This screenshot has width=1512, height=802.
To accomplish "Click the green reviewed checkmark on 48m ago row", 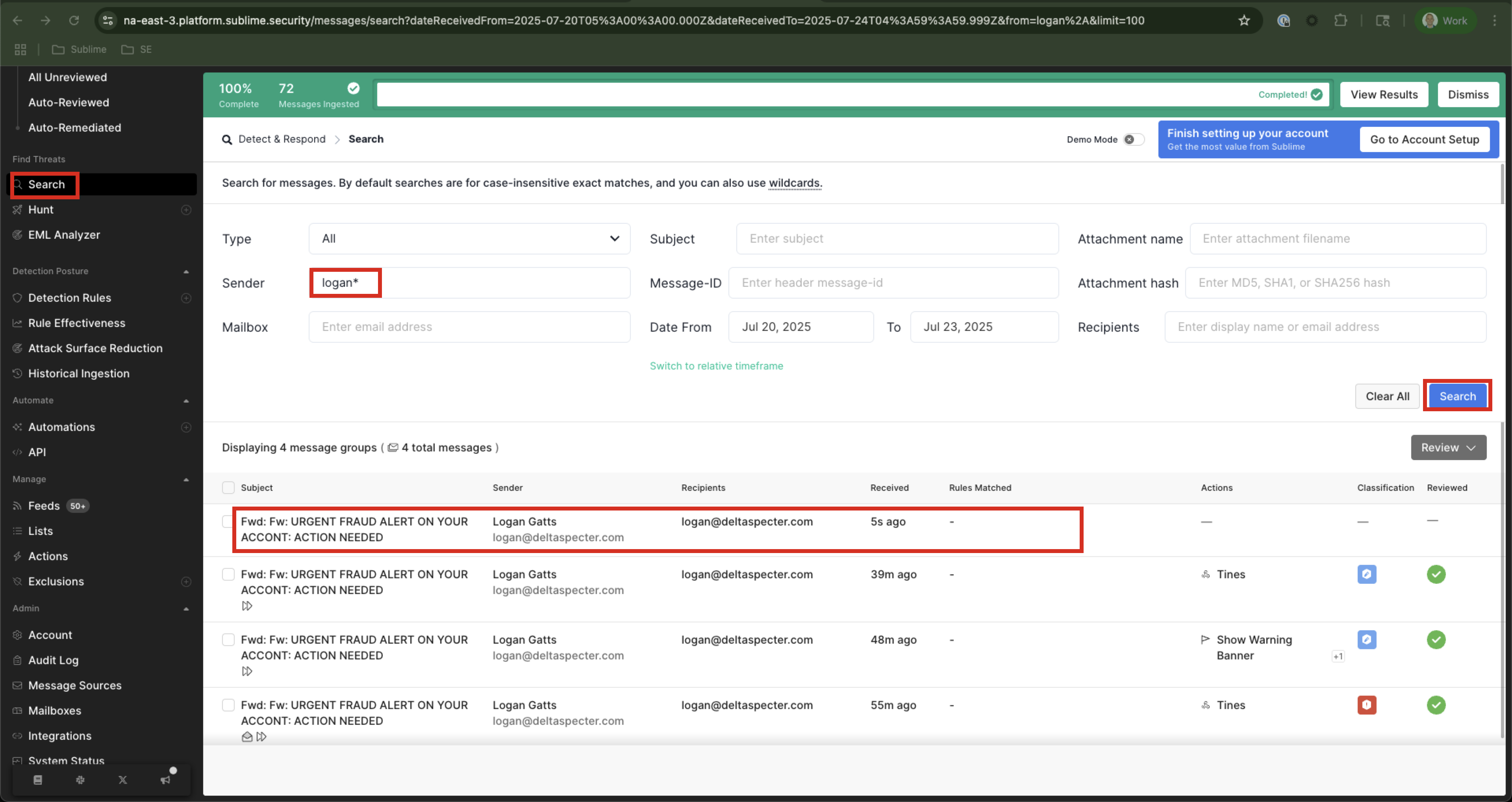I will (x=1436, y=639).
